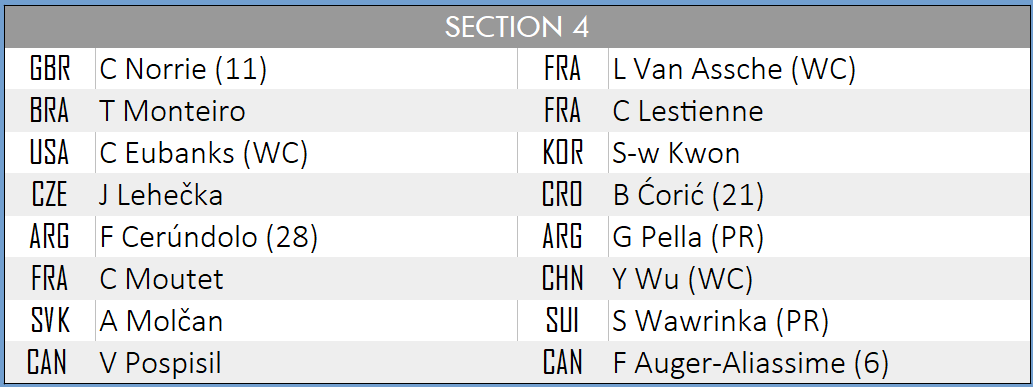Select the T Monteiro cell
Viewport: 1033px width, 387px height.
pos(306,111)
